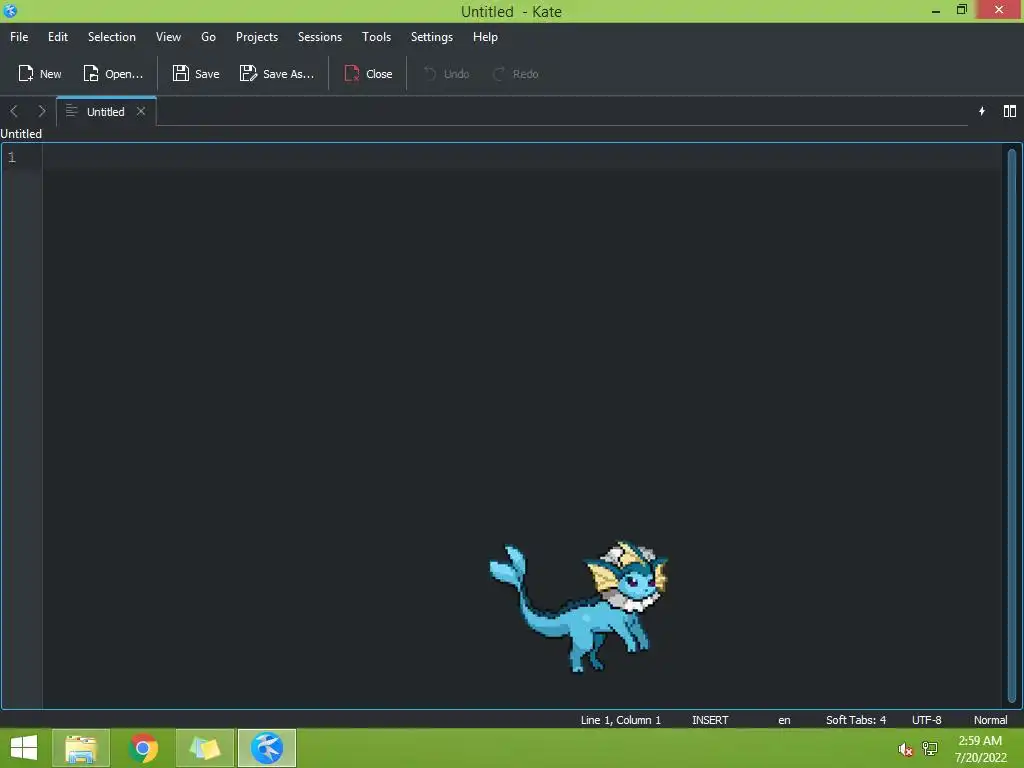1024x768 pixels.
Task: Open the Edit menu
Action: [x=57, y=37]
